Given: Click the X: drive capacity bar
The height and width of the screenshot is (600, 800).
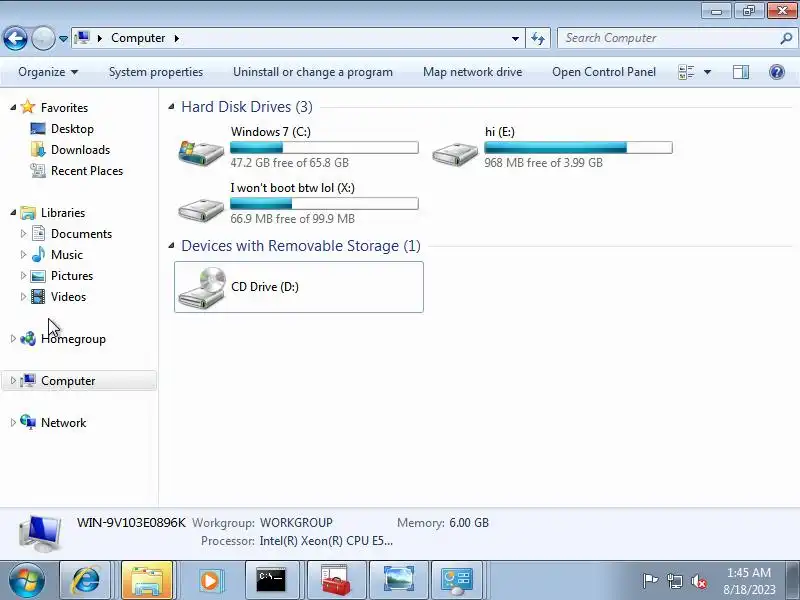Looking at the screenshot, I should [324, 204].
